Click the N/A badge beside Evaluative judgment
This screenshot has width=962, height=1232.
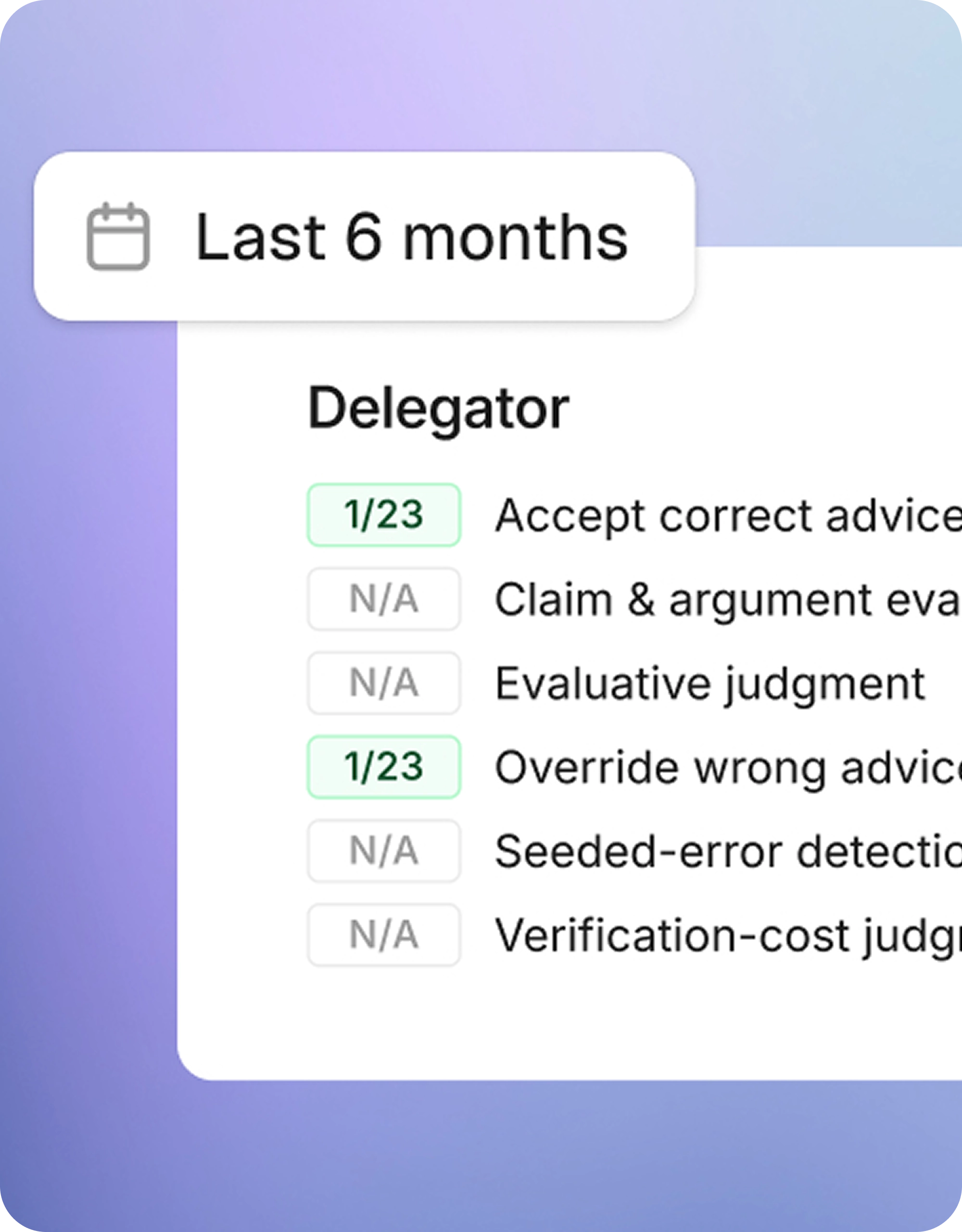click(x=384, y=682)
